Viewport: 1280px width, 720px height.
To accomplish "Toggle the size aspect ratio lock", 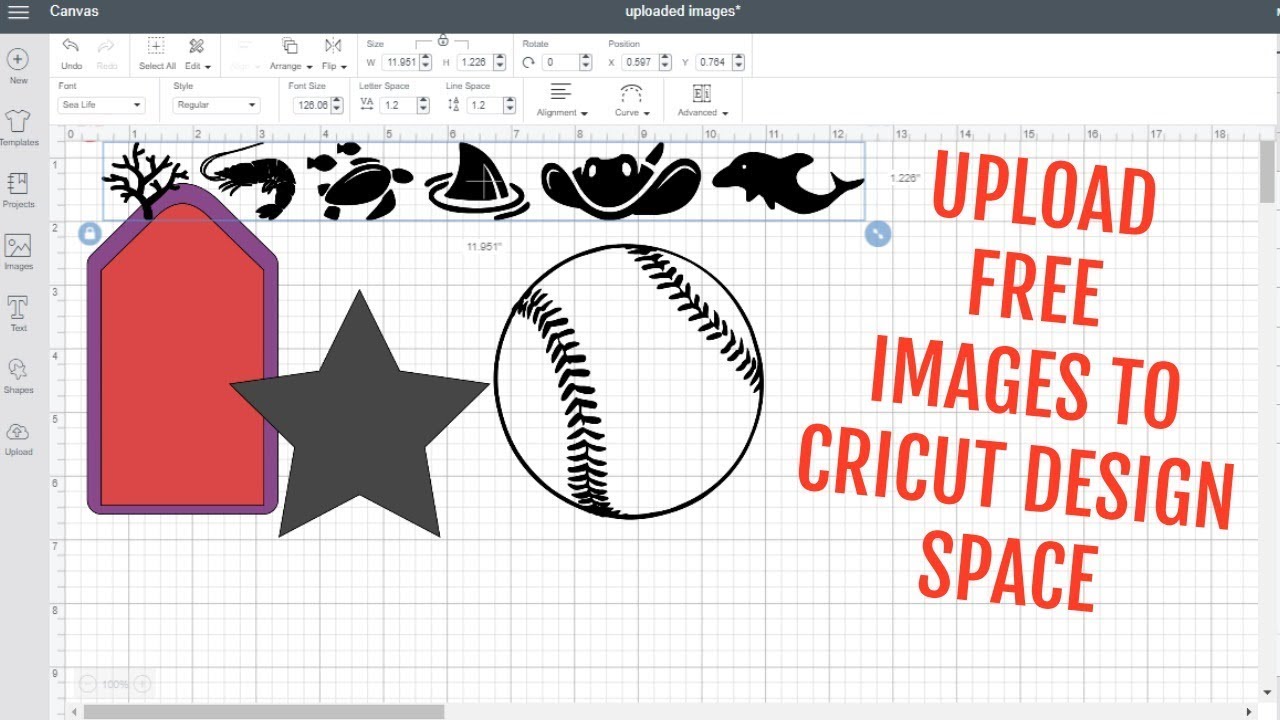I will [x=443, y=41].
